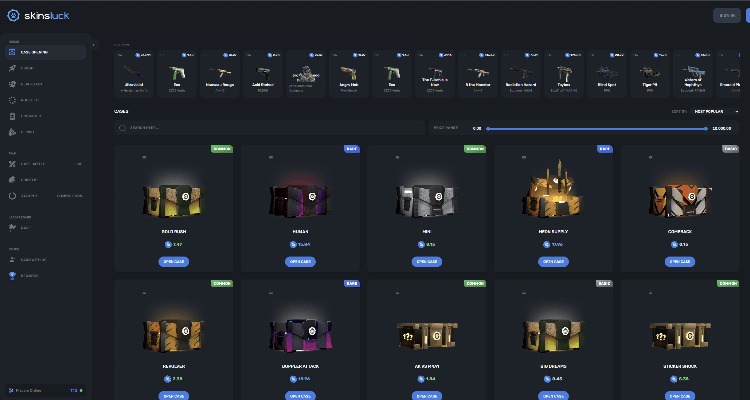
Task: Select the Comeback orange case image
Action: [x=680, y=200]
